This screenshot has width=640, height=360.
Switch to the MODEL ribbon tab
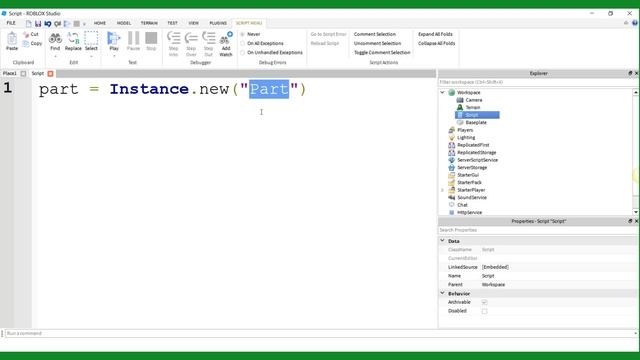tap(124, 23)
